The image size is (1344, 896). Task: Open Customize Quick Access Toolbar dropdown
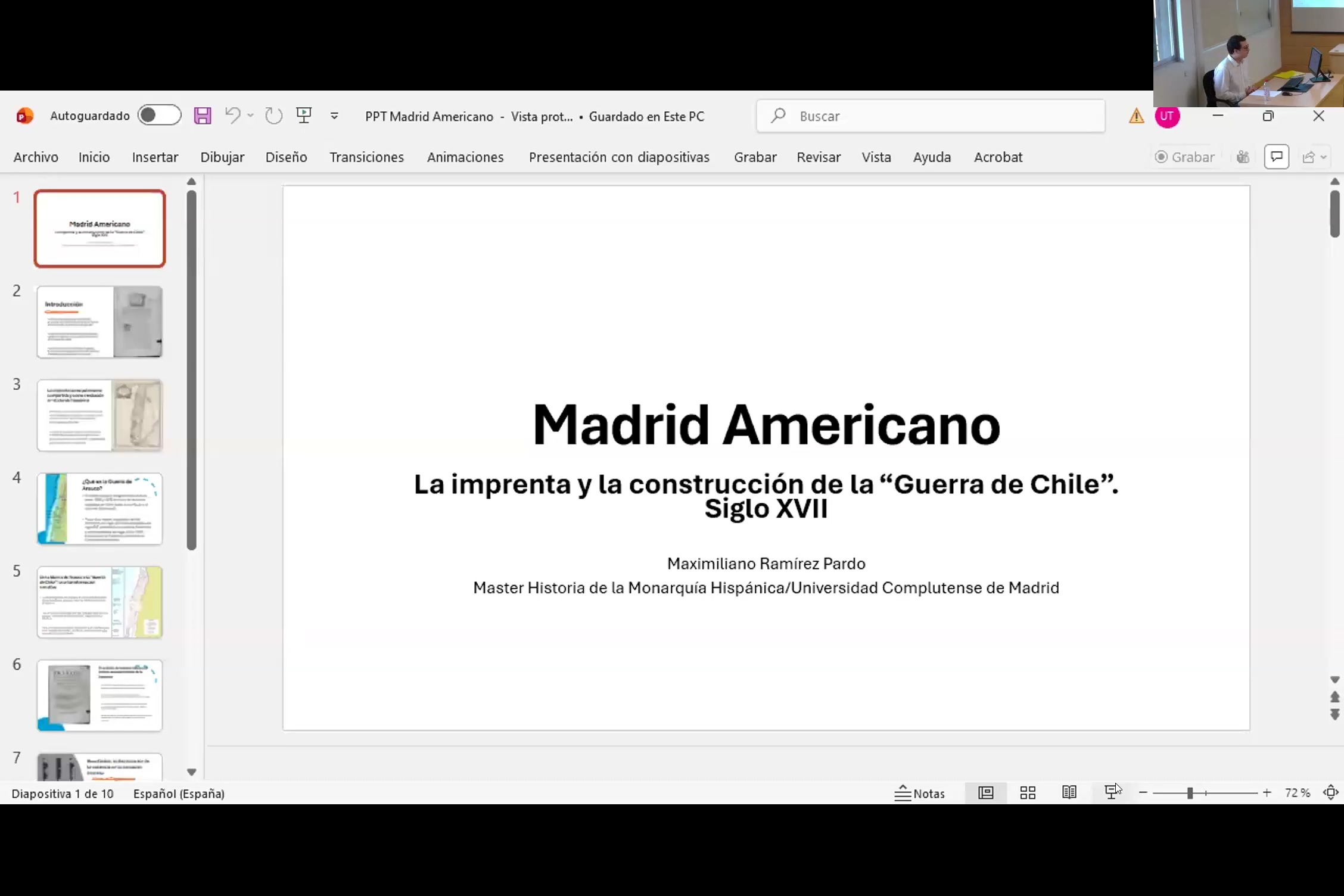pos(334,116)
